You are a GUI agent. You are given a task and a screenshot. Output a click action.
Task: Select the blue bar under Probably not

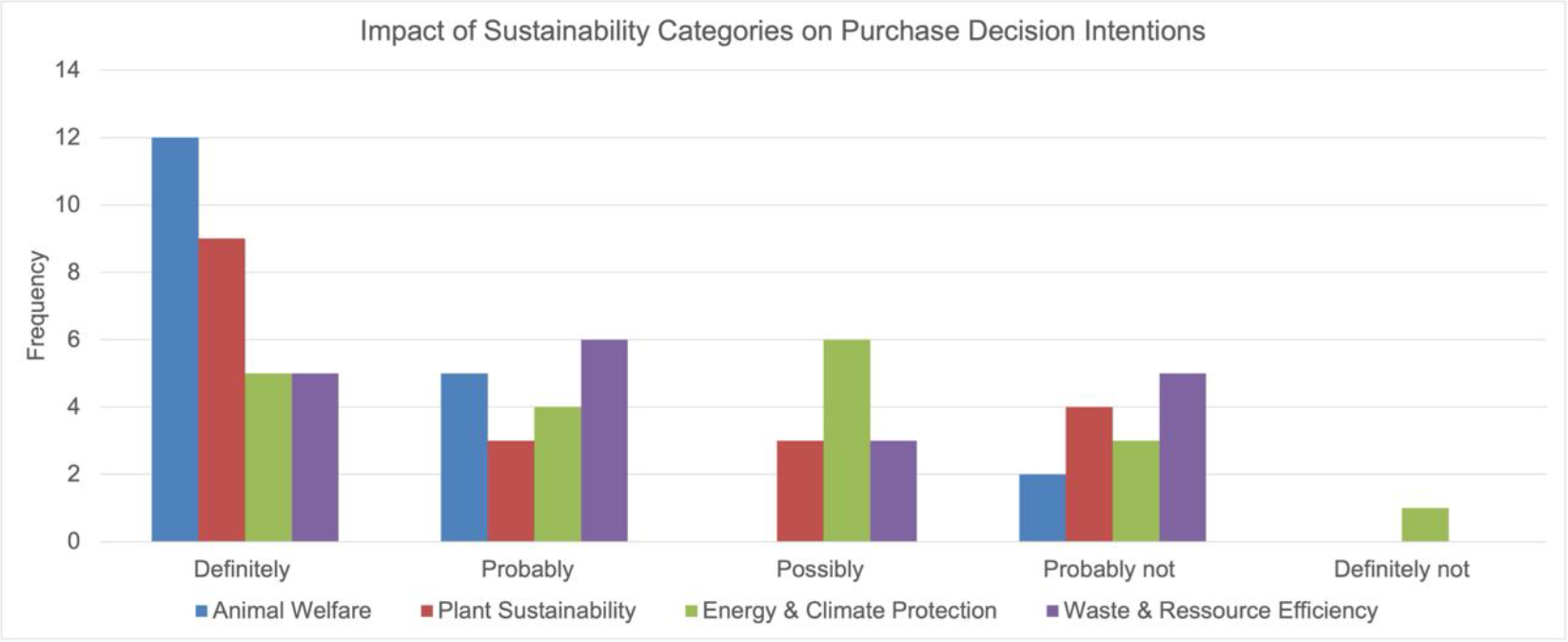click(1042, 508)
